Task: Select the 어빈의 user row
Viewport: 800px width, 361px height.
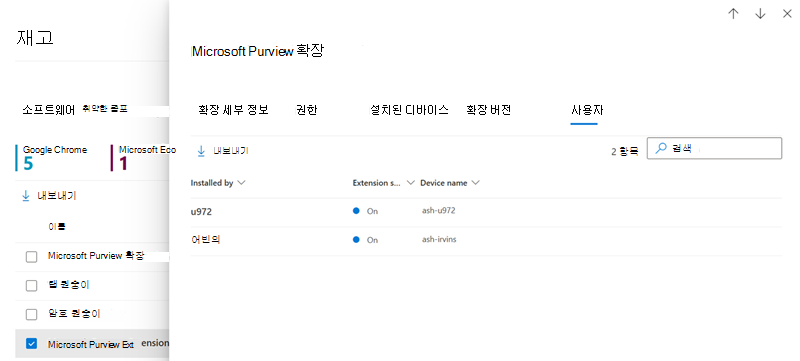Action: pyautogui.click(x=486, y=241)
